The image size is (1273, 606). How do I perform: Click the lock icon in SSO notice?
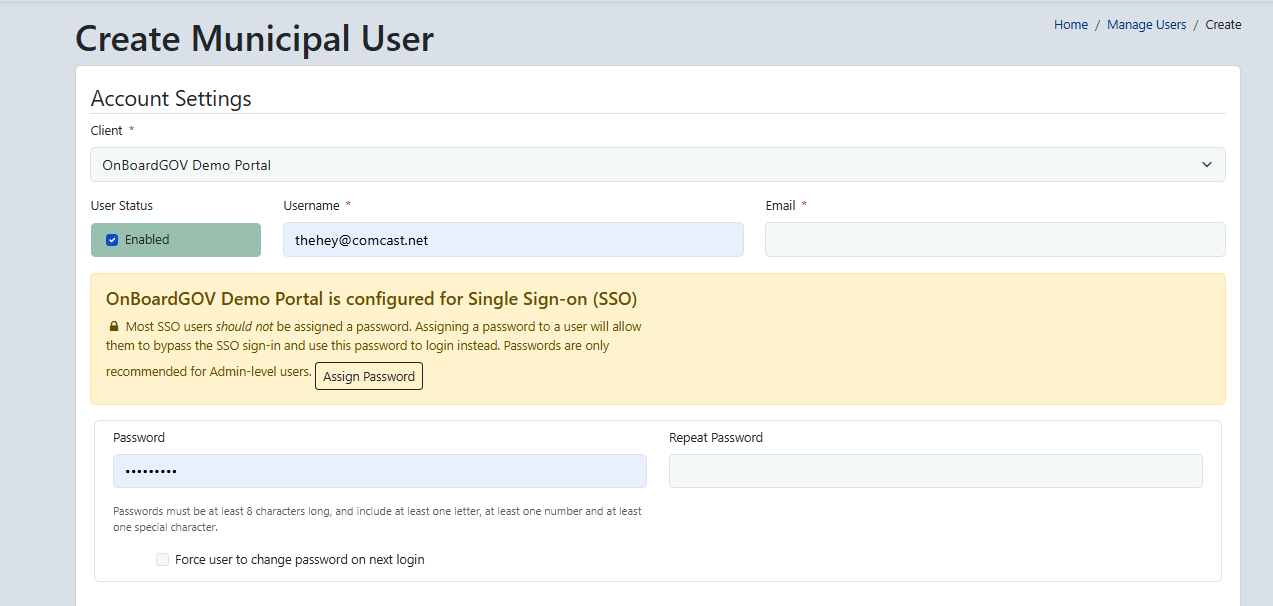[x=114, y=327]
